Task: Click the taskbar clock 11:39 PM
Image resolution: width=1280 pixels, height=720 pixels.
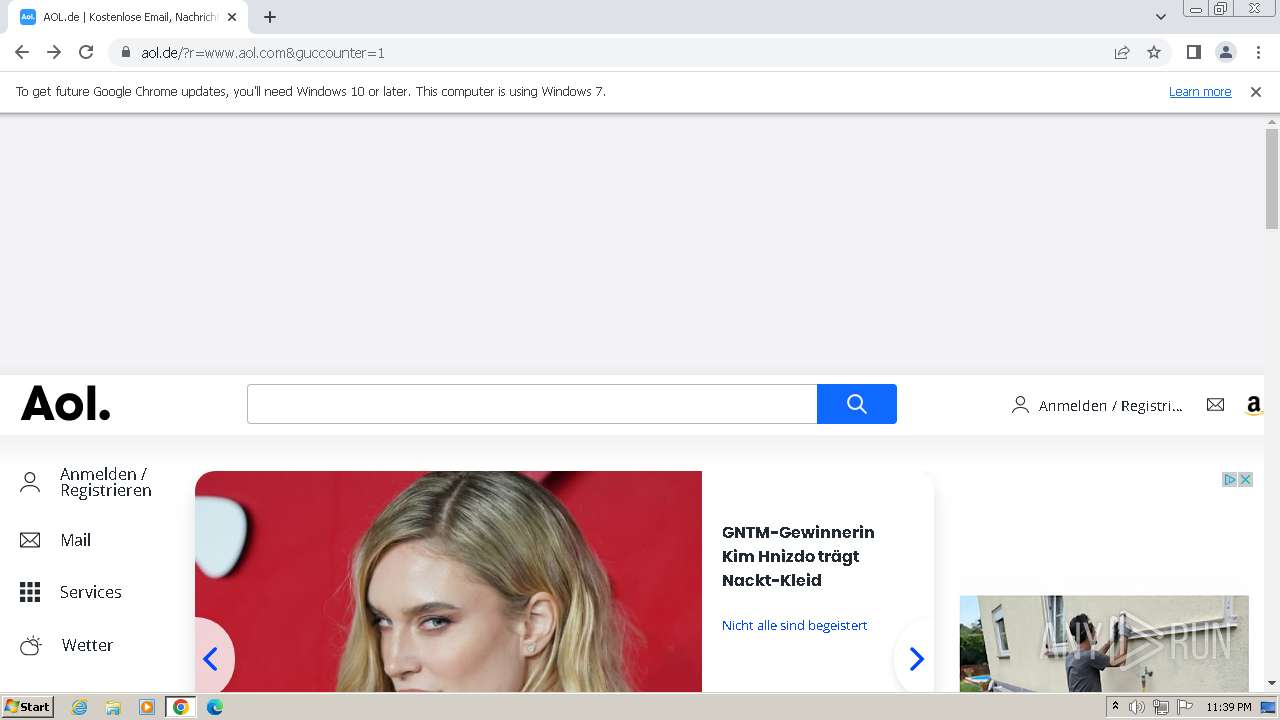Action: 1229,707
